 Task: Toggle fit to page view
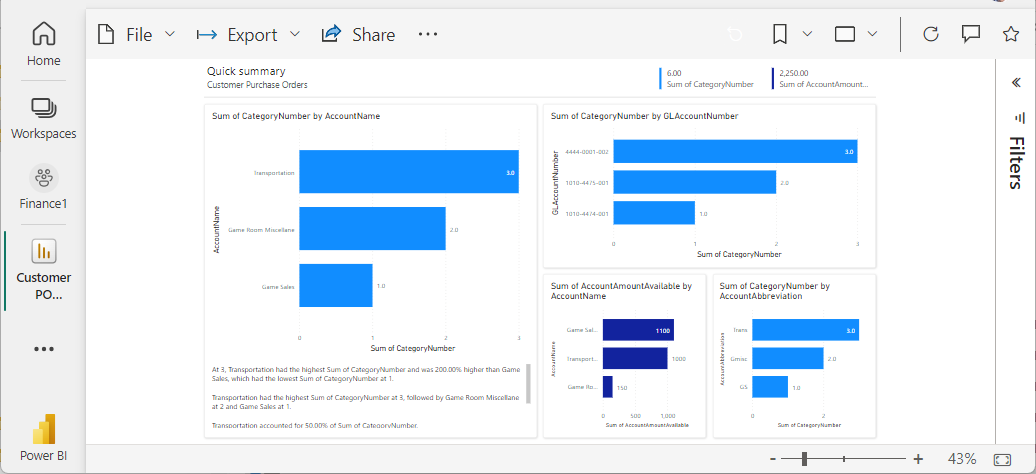(1003, 459)
